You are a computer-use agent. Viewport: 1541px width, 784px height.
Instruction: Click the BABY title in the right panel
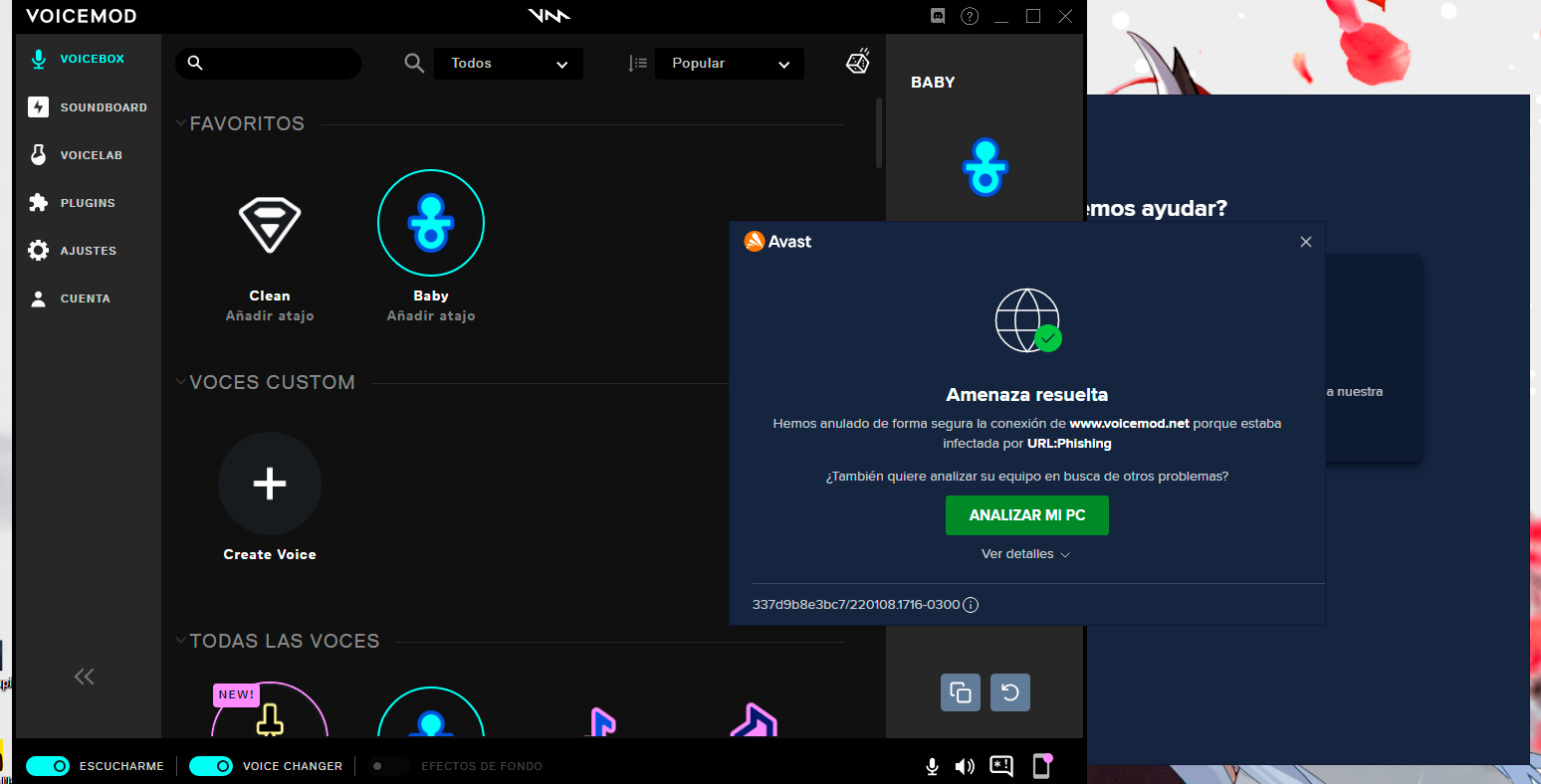pyautogui.click(x=933, y=83)
